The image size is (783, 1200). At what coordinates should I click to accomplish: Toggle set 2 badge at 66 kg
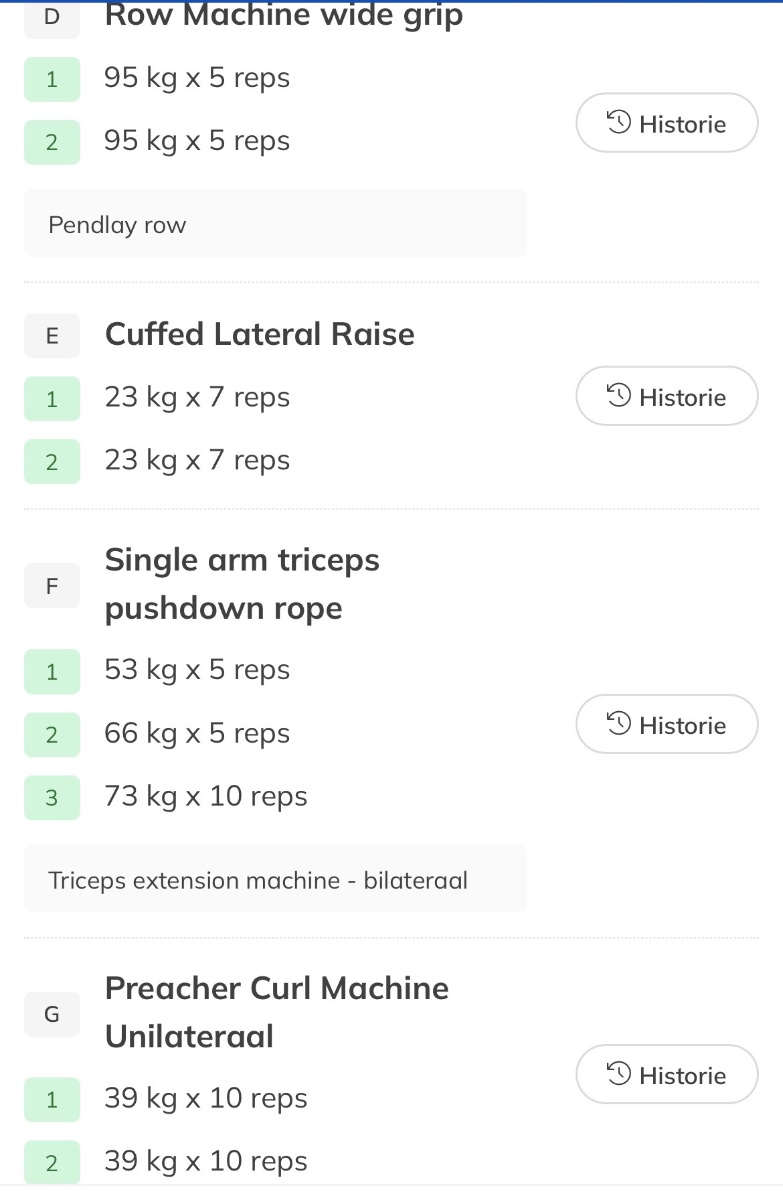pyautogui.click(x=52, y=734)
